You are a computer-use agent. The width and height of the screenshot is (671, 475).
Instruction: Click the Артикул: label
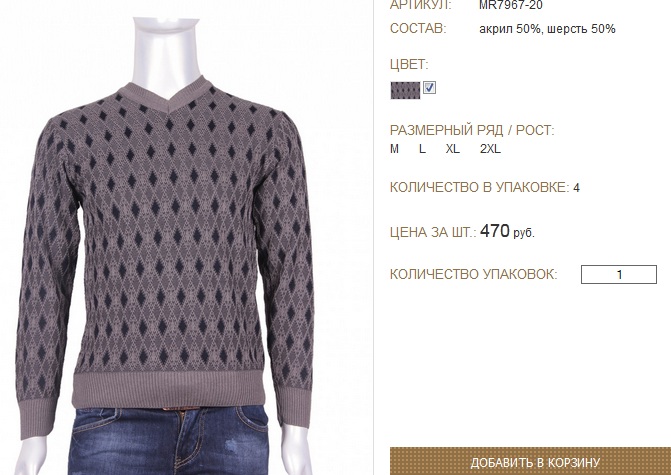(x=420, y=5)
